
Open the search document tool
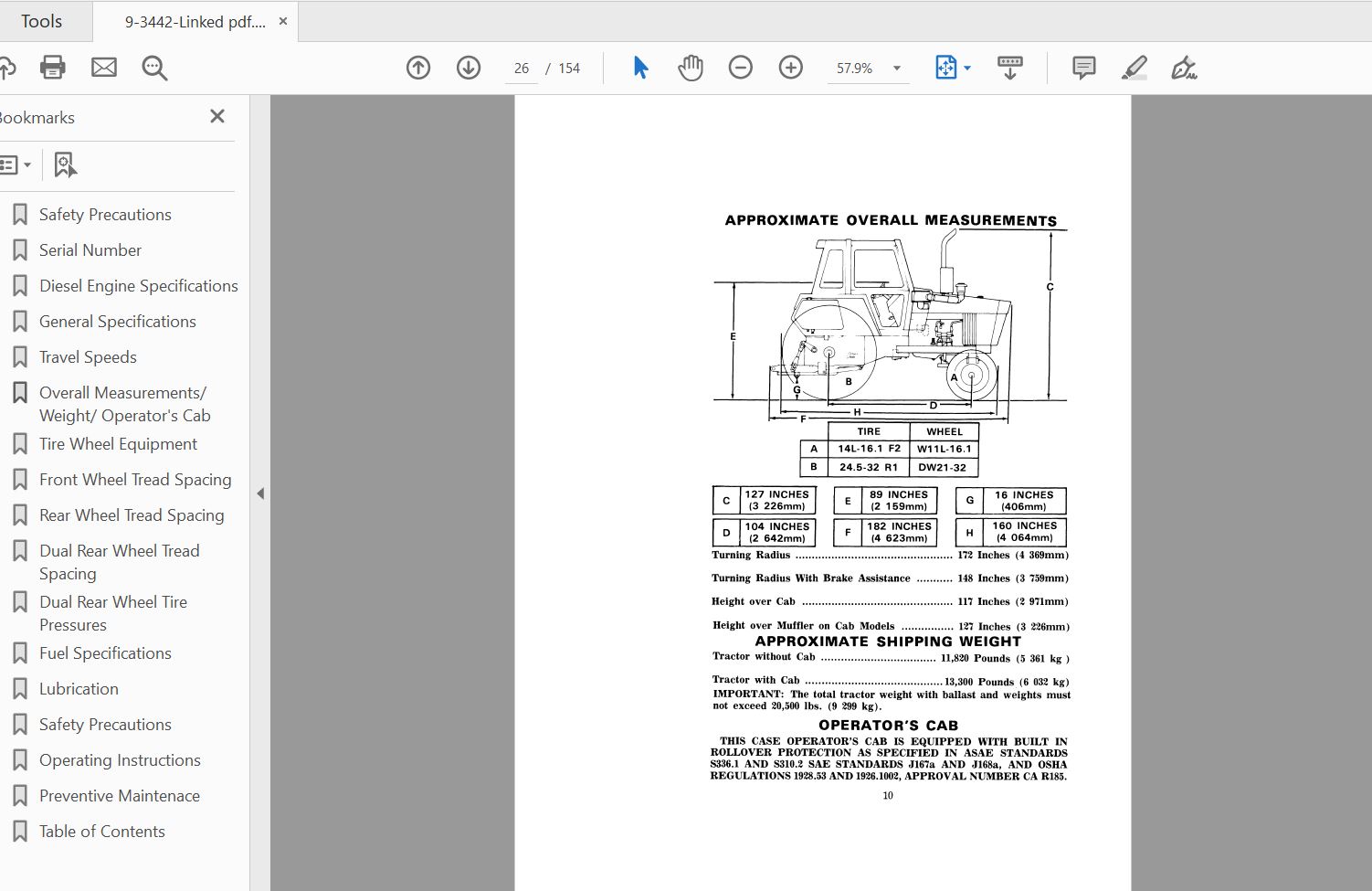153,67
